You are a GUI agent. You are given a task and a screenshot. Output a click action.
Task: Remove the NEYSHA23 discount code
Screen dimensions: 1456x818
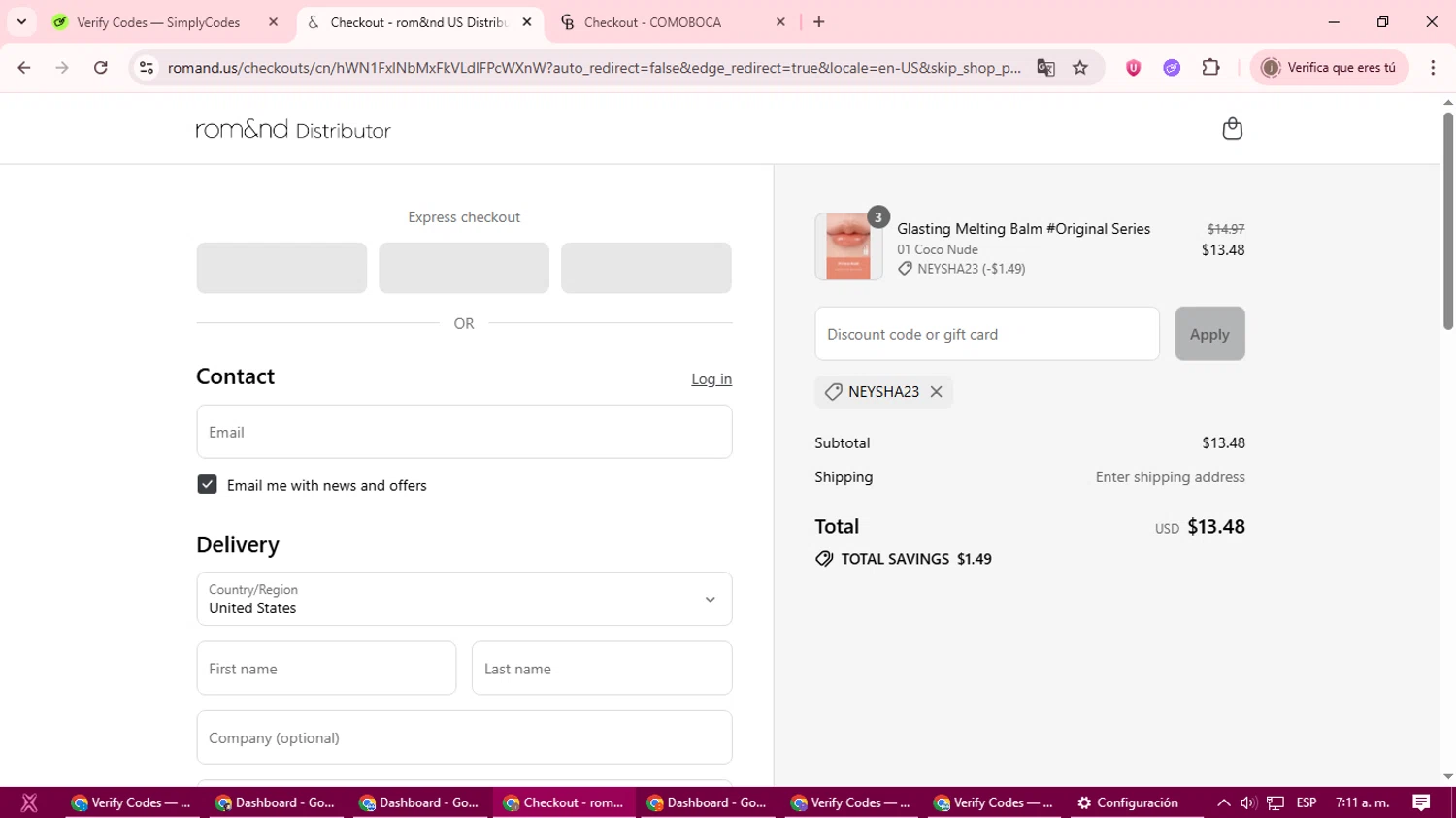click(x=936, y=392)
